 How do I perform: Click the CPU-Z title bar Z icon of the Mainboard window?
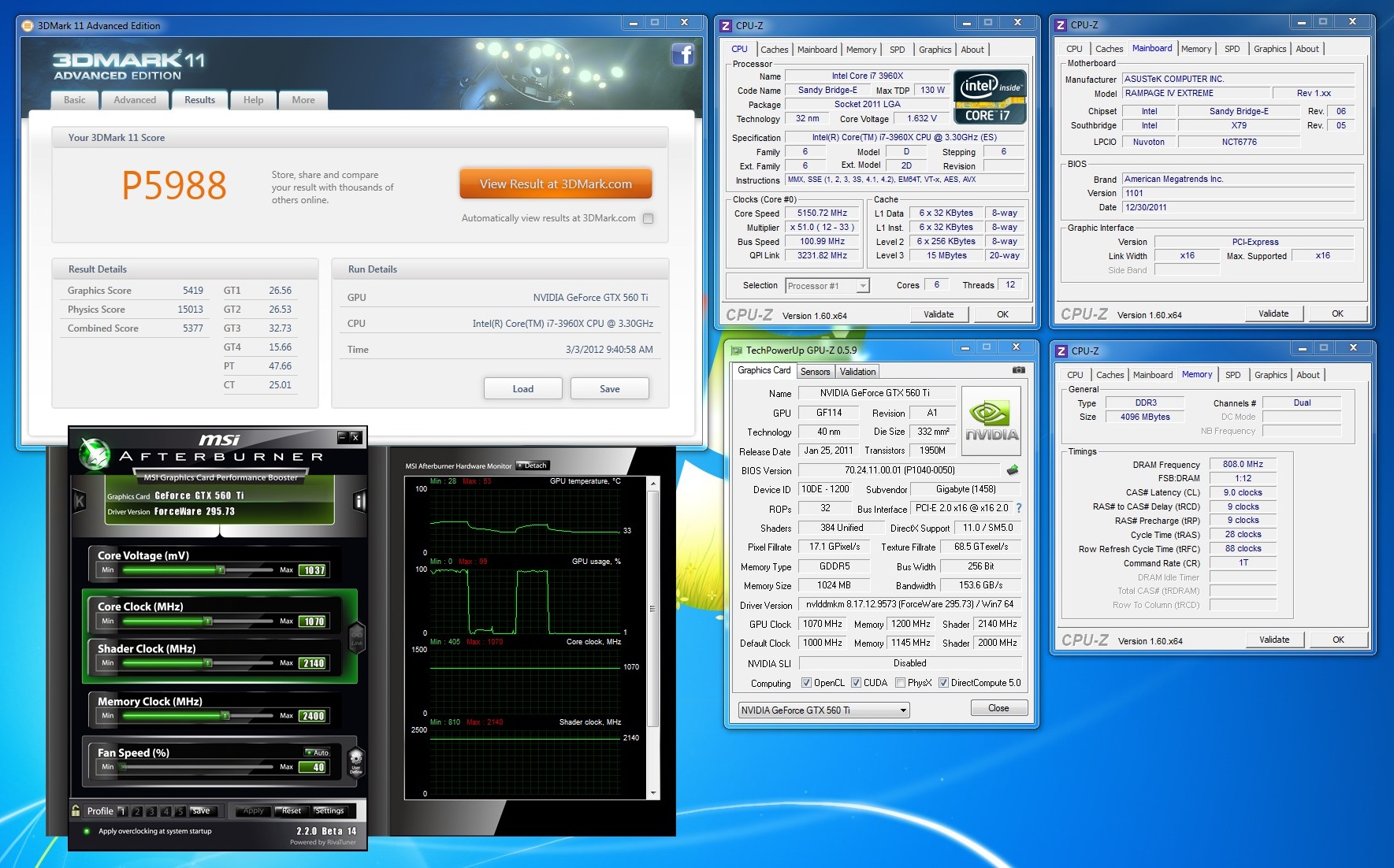click(1061, 25)
